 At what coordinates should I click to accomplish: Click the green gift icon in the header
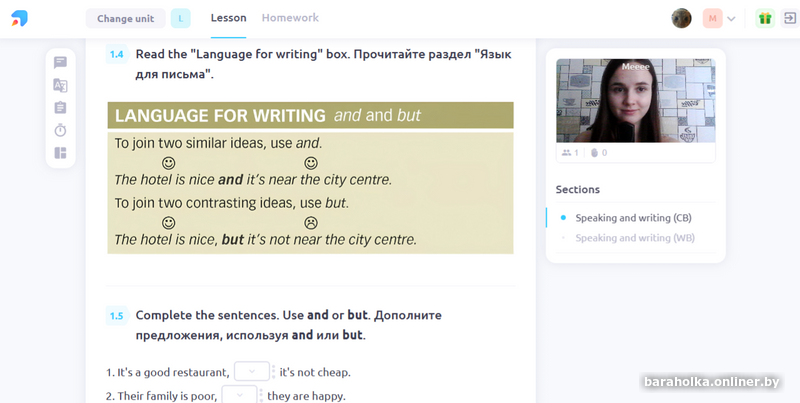(765, 18)
